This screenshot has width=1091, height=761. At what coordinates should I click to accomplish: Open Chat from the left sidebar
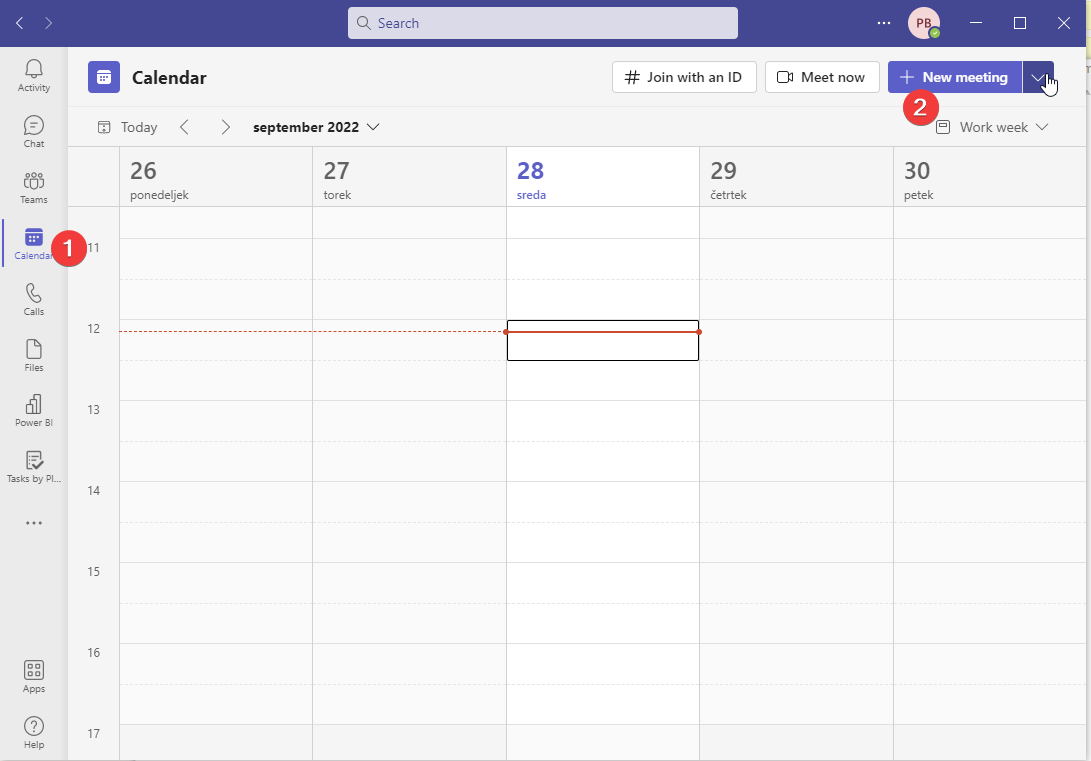(x=34, y=131)
